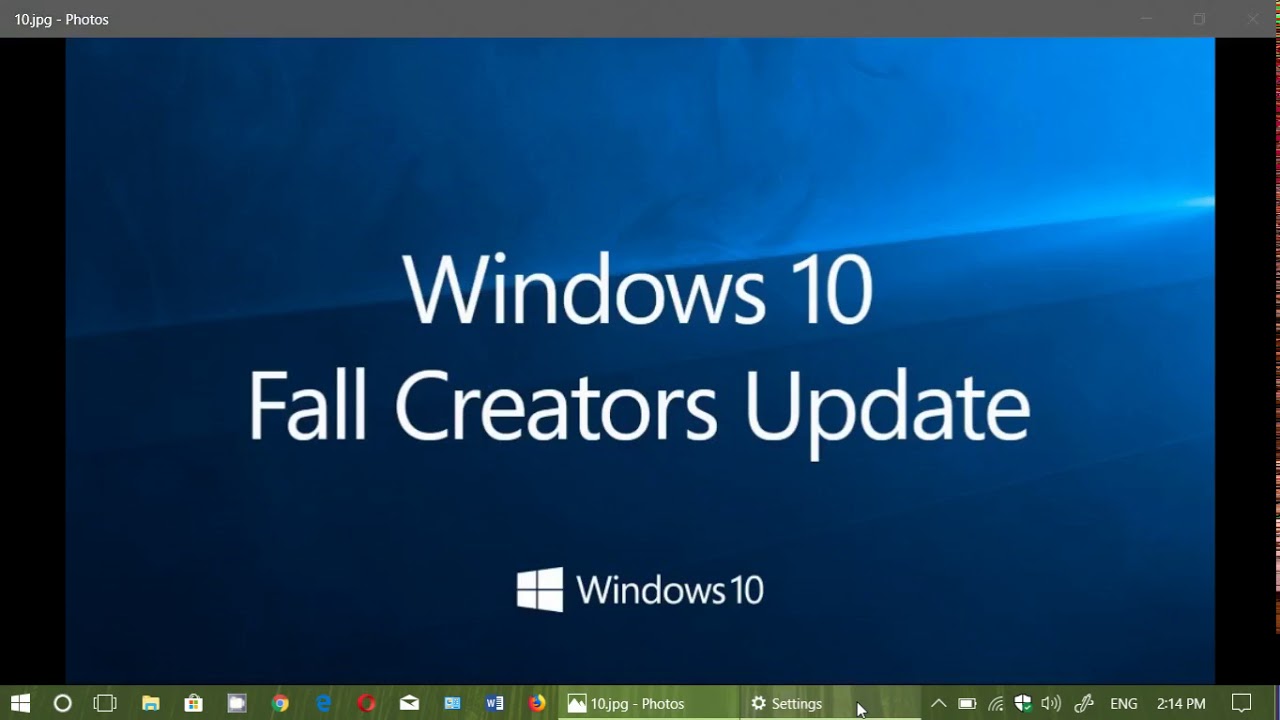Open the Action Center notifications
Image resolution: width=1280 pixels, height=720 pixels.
(1242, 704)
